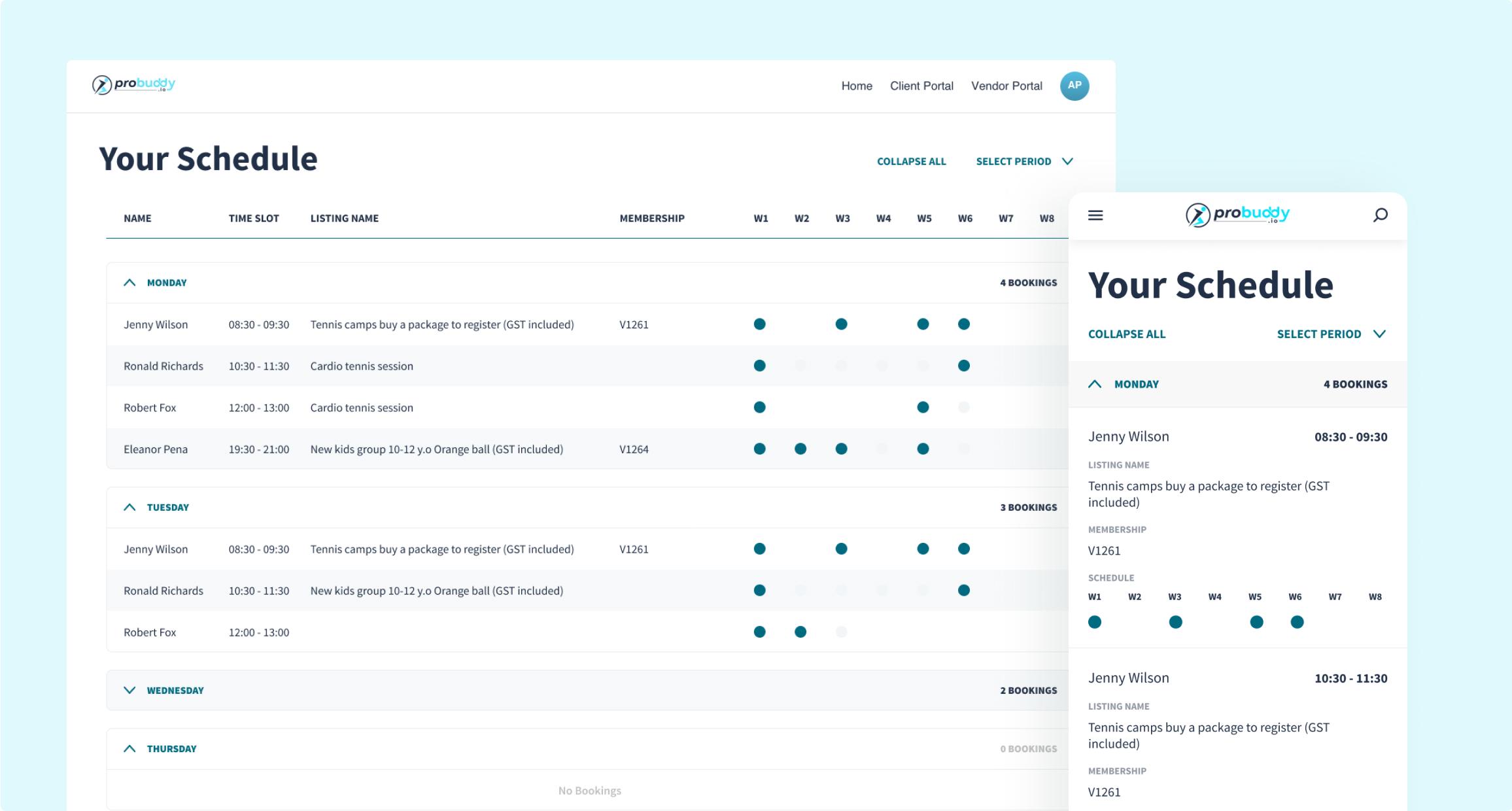This screenshot has height=811, width=1512.
Task: Collapse the THURSDAY section
Action: pyautogui.click(x=129, y=749)
